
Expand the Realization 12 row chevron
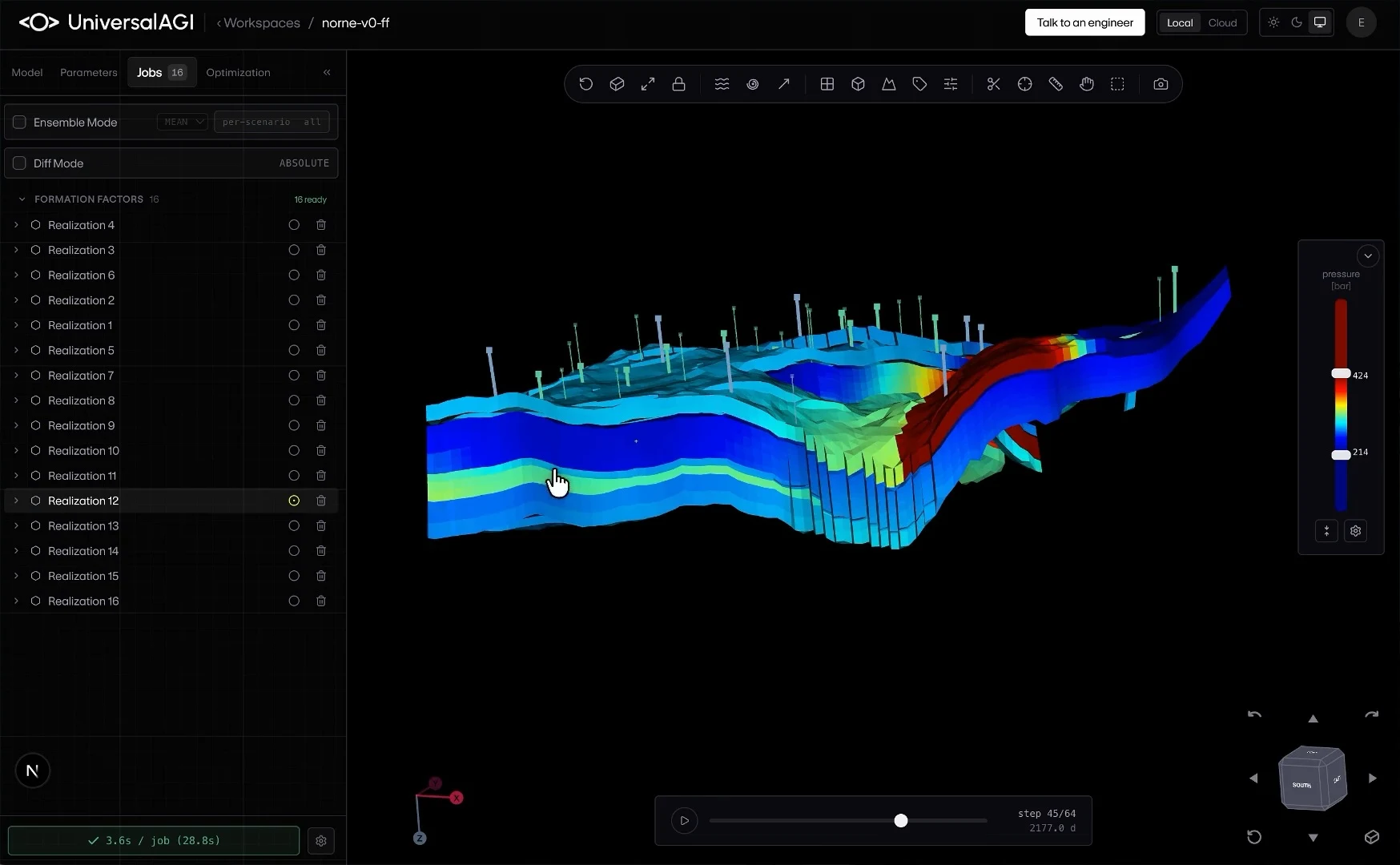pyautogui.click(x=16, y=501)
